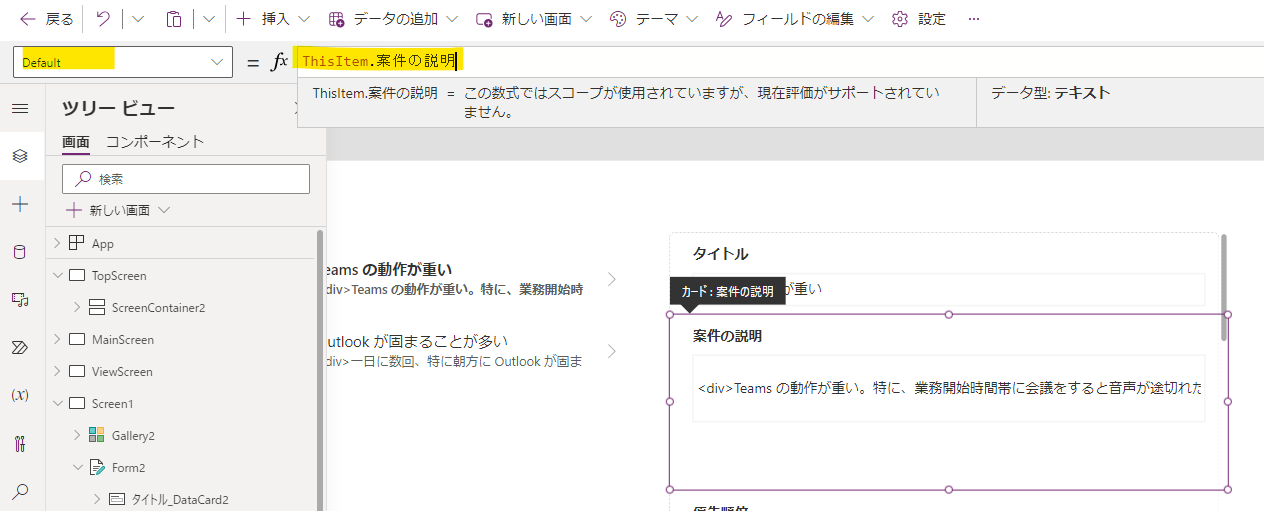Select ViewScreen in the tree view

coord(122,371)
